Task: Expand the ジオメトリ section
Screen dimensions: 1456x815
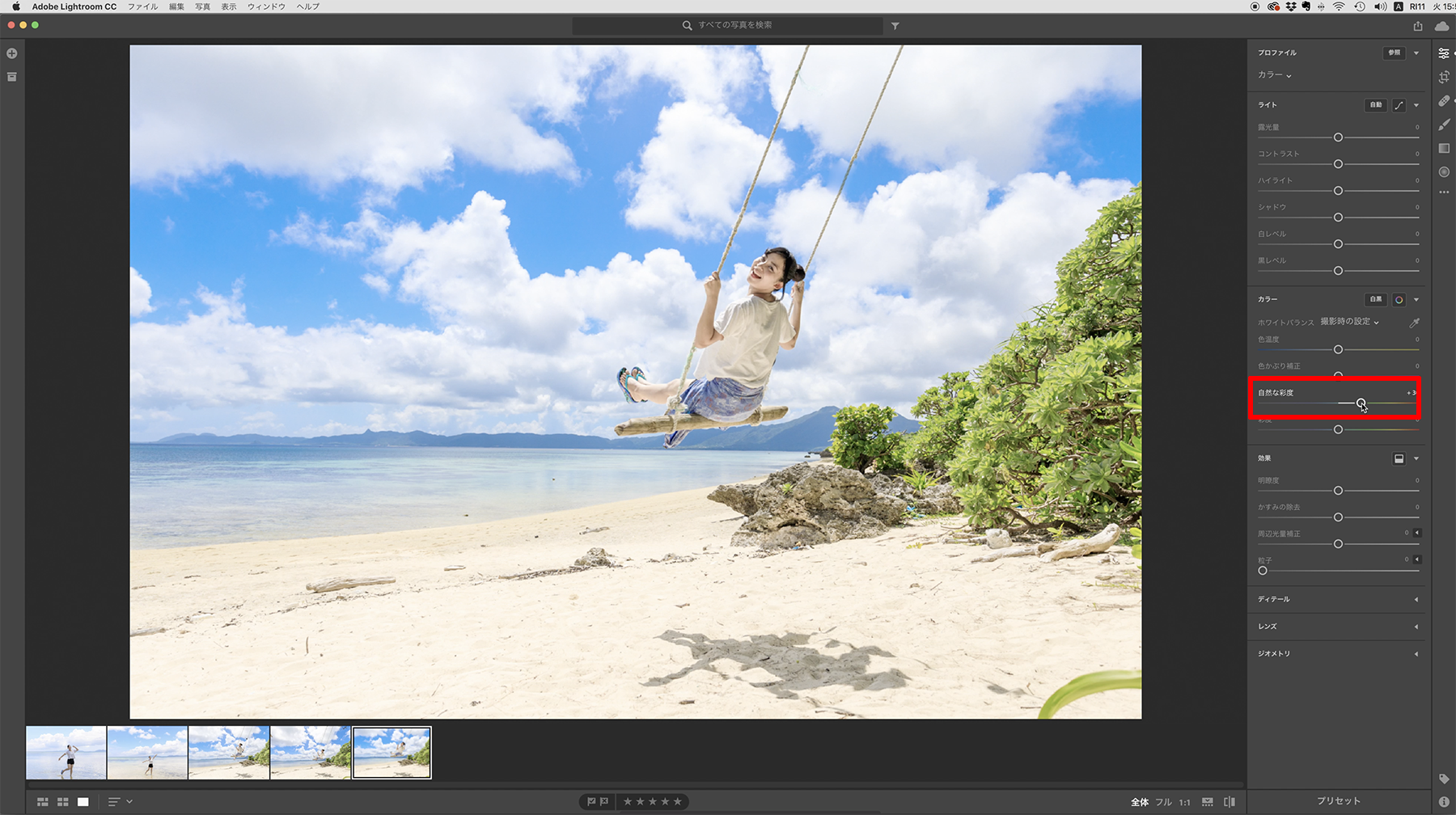Action: (x=1416, y=654)
